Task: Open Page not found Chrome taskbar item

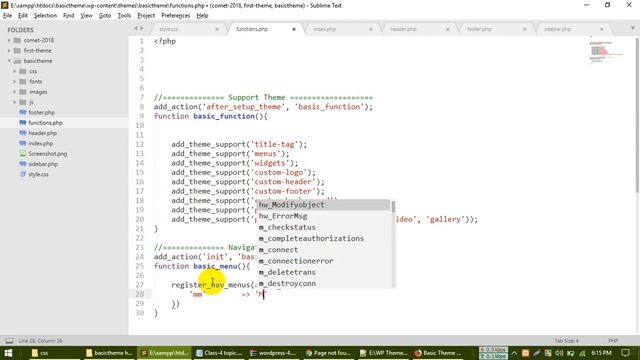Action: [328, 353]
